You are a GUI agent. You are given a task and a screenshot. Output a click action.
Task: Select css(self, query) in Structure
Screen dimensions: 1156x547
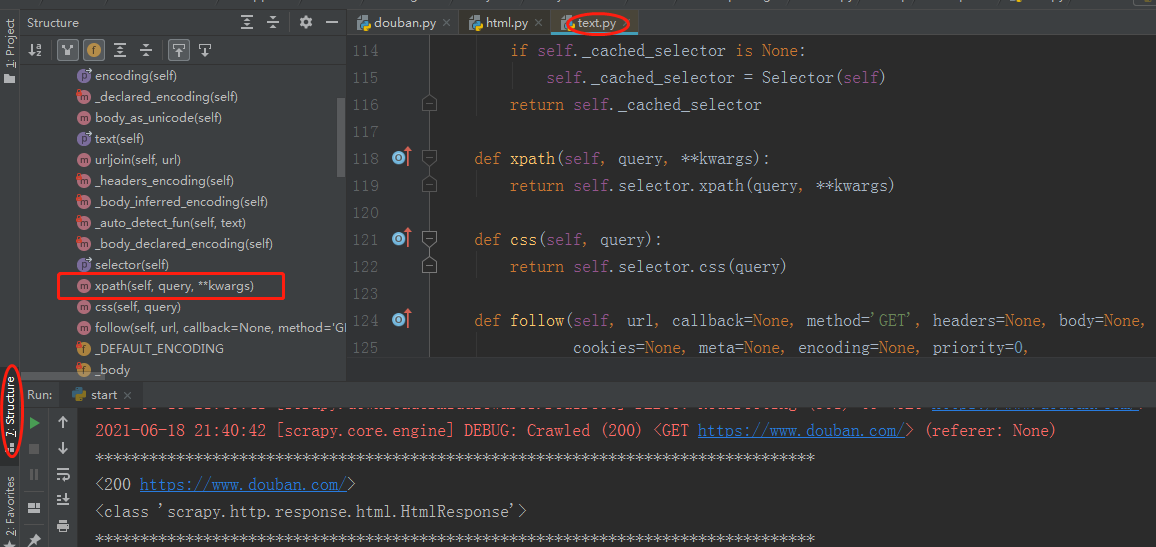click(x=128, y=307)
